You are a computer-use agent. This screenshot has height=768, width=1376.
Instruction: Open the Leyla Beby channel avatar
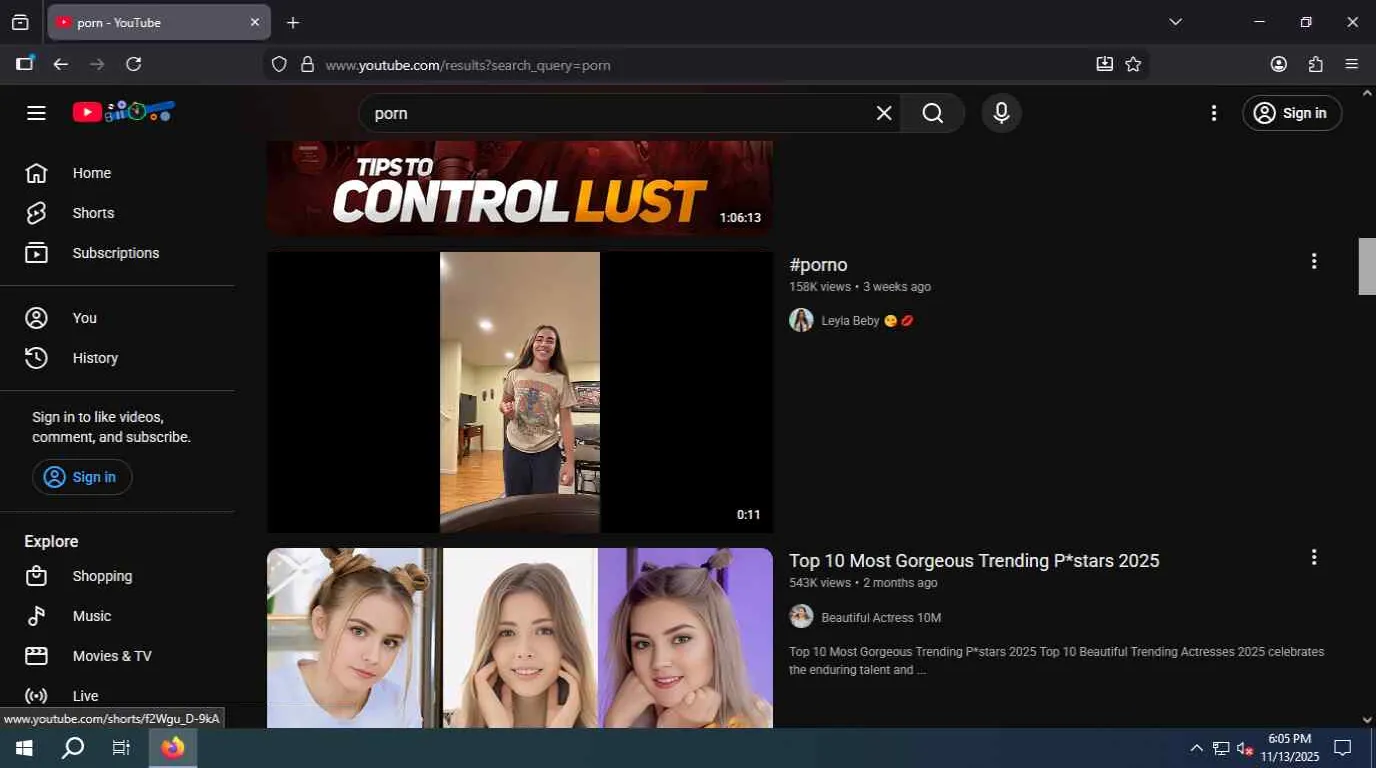click(801, 320)
